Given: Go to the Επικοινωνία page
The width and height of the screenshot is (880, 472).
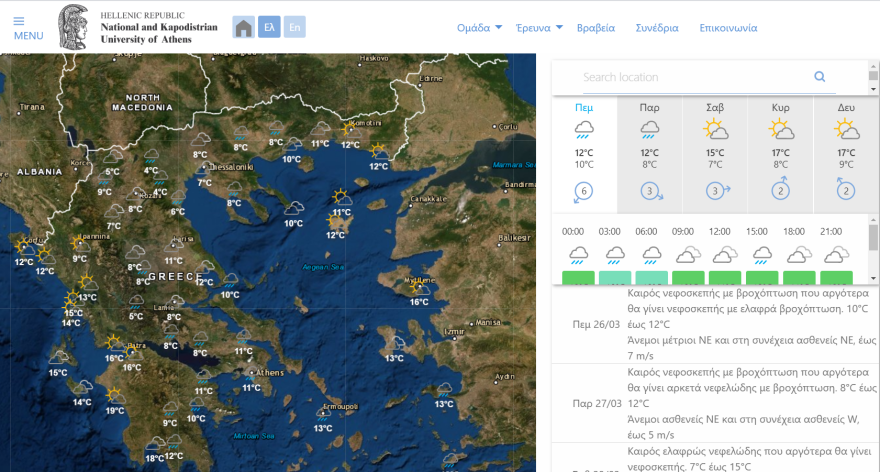Looking at the screenshot, I should coord(728,28).
